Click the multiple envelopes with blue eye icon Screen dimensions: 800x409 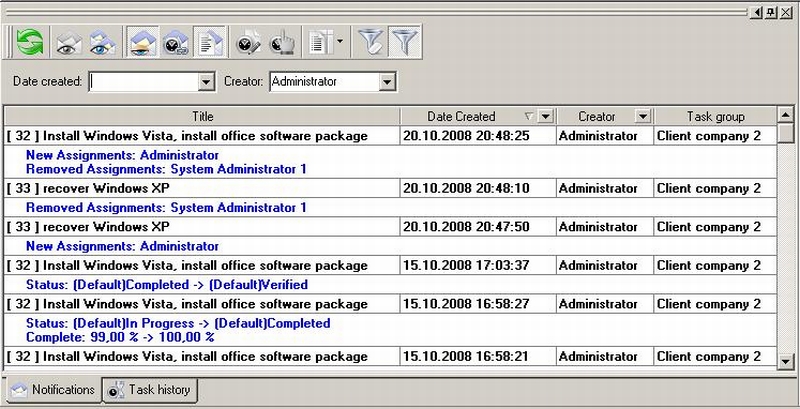pyautogui.click(x=103, y=42)
